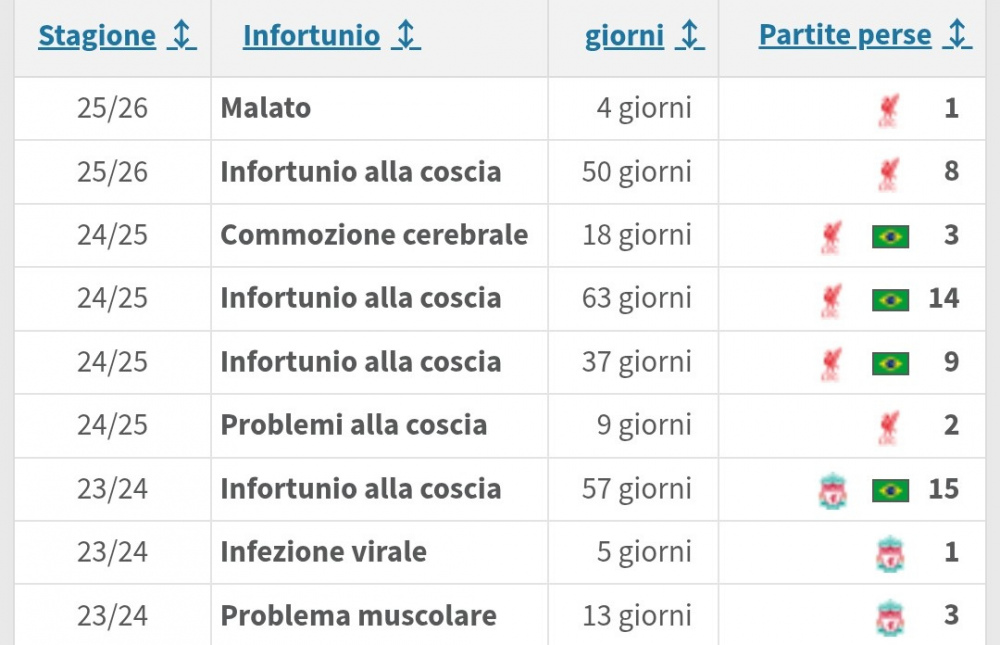
Task: Click sort arrow next to Infortunio
Action: pyautogui.click(x=406, y=36)
